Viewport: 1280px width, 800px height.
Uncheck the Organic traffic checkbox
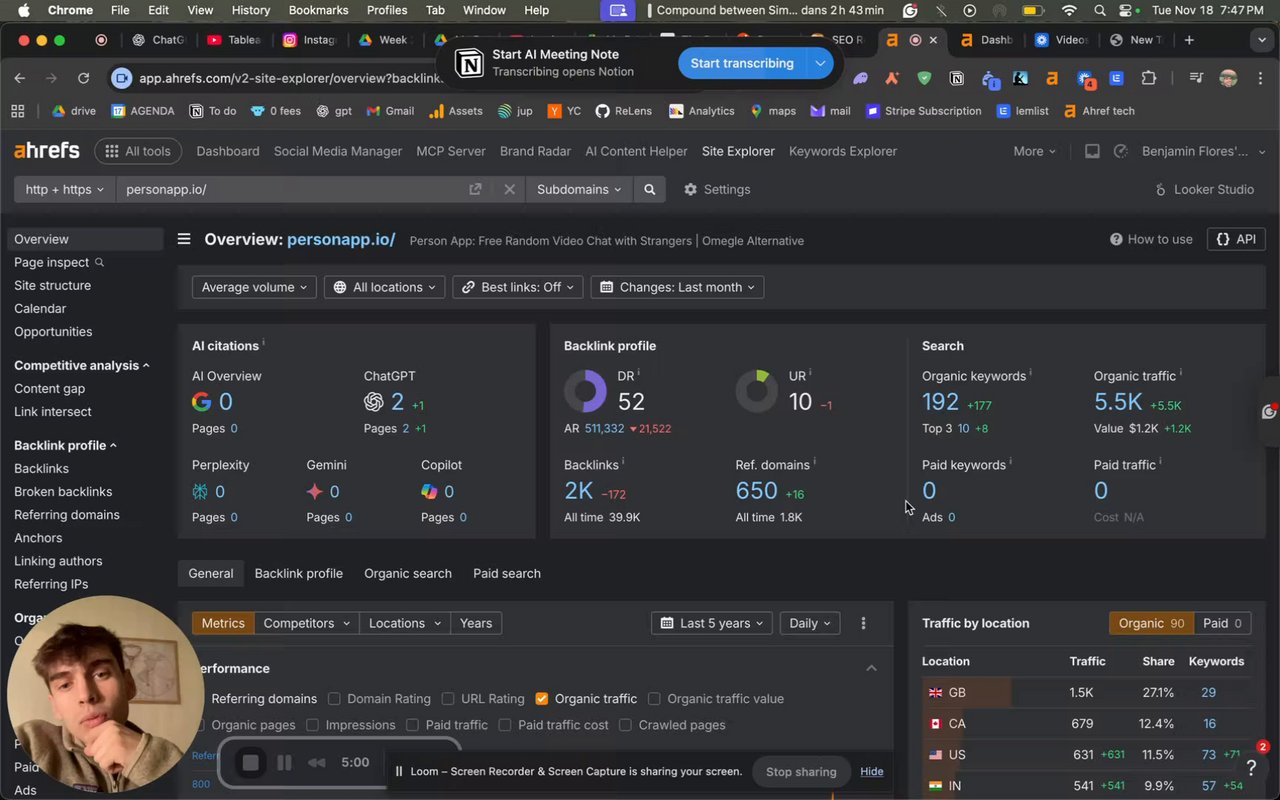click(x=542, y=699)
